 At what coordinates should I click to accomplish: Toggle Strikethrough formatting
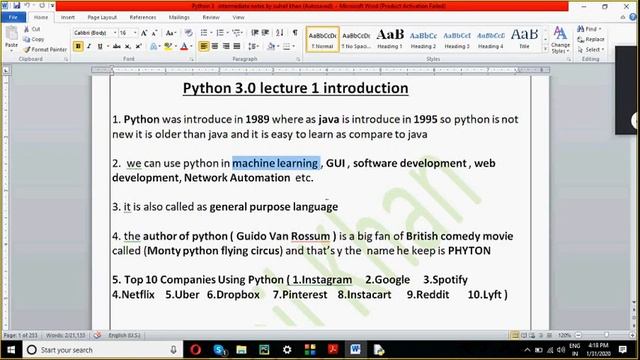pyautogui.click(x=117, y=46)
